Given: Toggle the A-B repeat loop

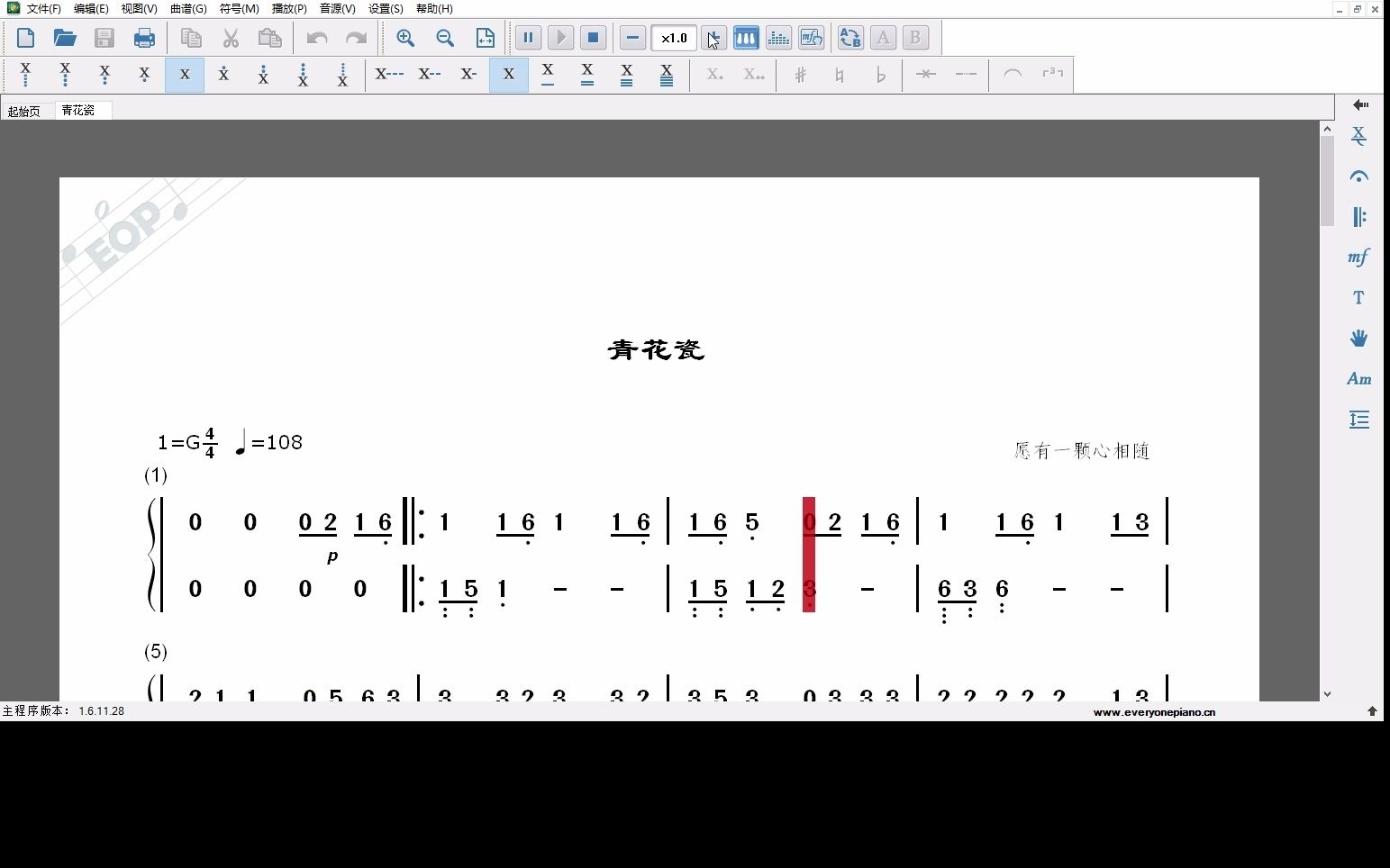Looking at the screenshot, I should pyautogui.click(x=850, y=38).
